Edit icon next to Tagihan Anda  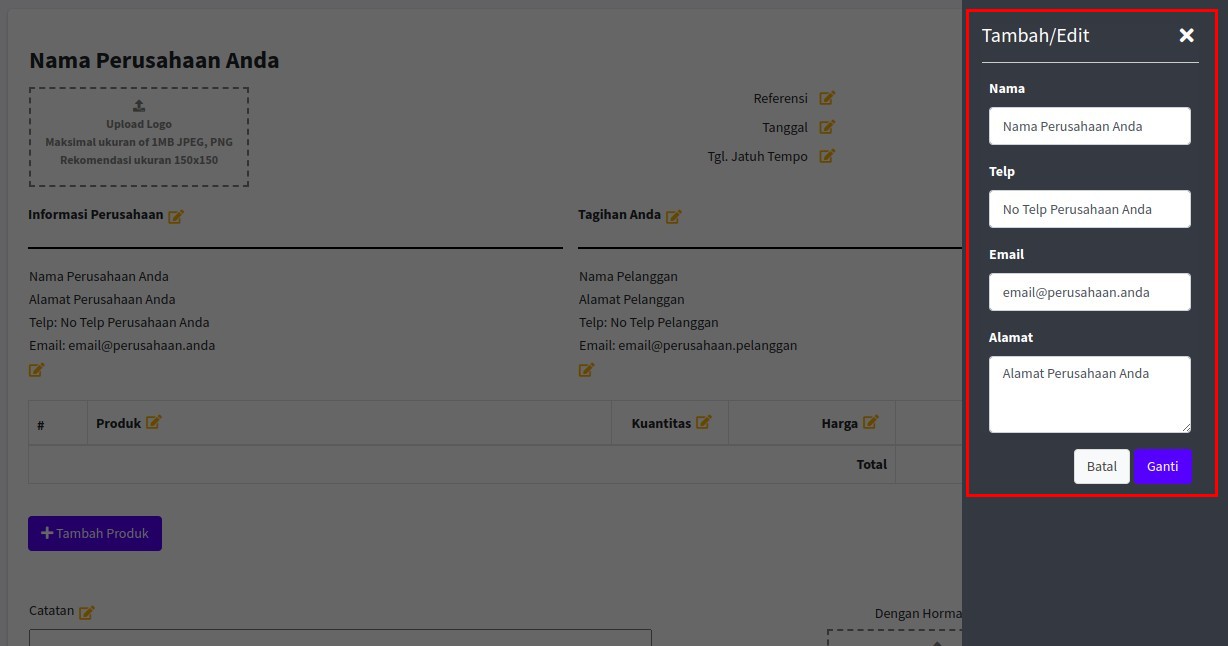point(674,216)
